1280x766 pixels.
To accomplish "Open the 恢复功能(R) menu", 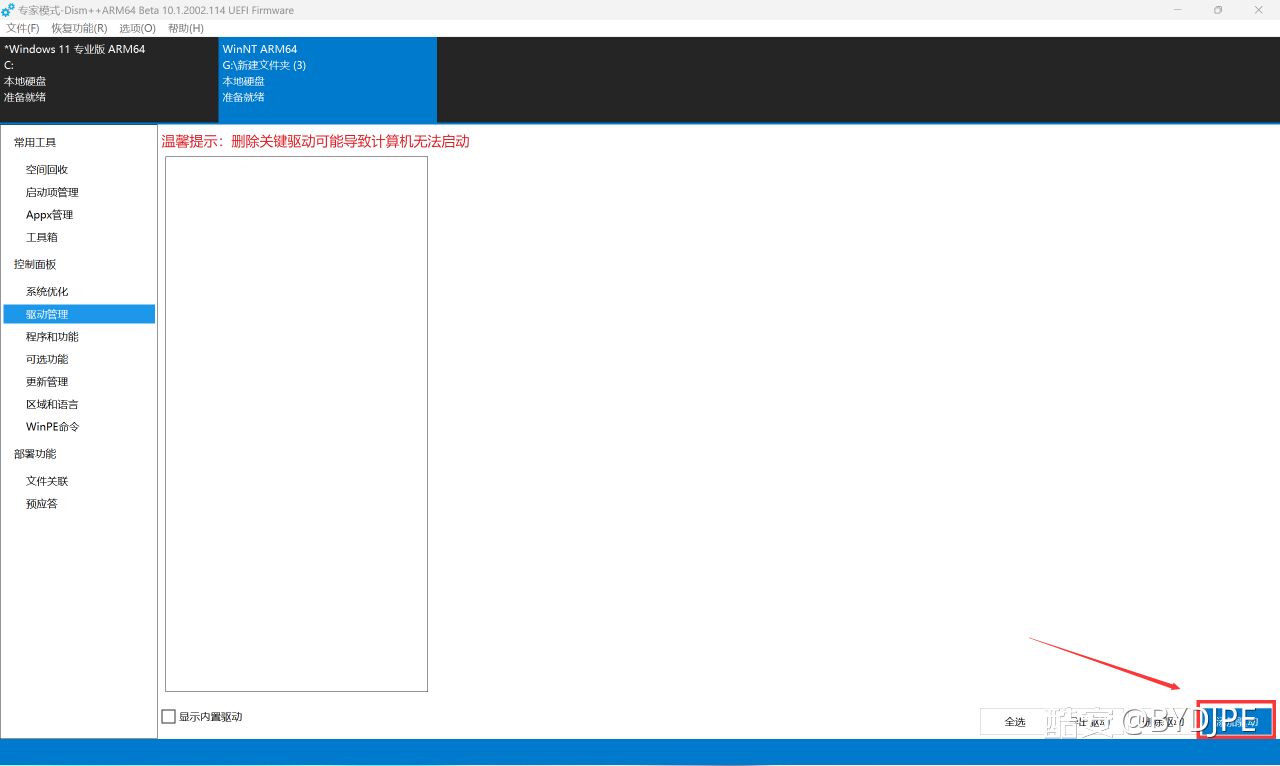I will click(x=79, y=28).
